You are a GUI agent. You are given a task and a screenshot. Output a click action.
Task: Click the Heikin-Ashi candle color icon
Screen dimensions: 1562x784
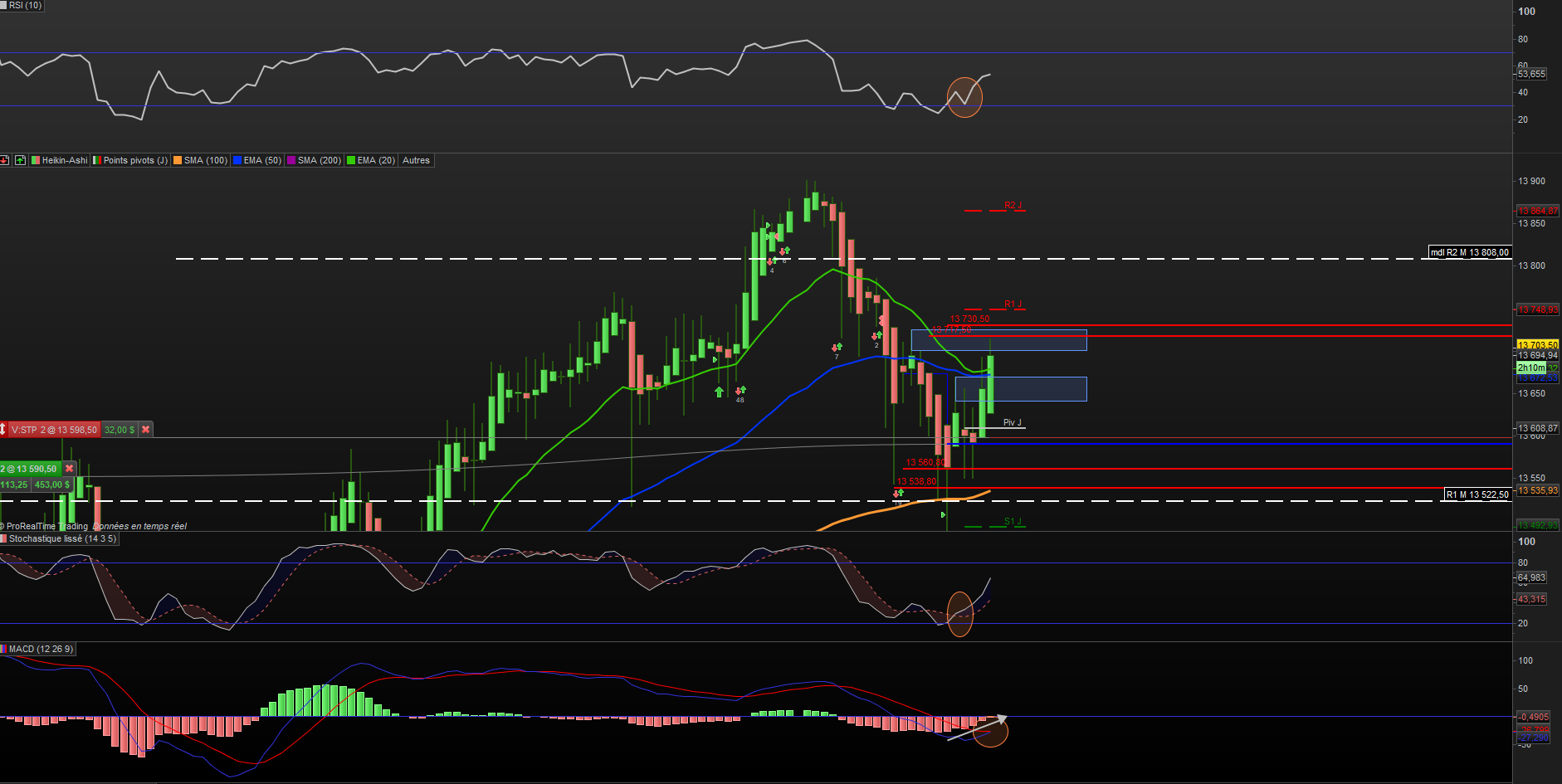tap(36, 160)
